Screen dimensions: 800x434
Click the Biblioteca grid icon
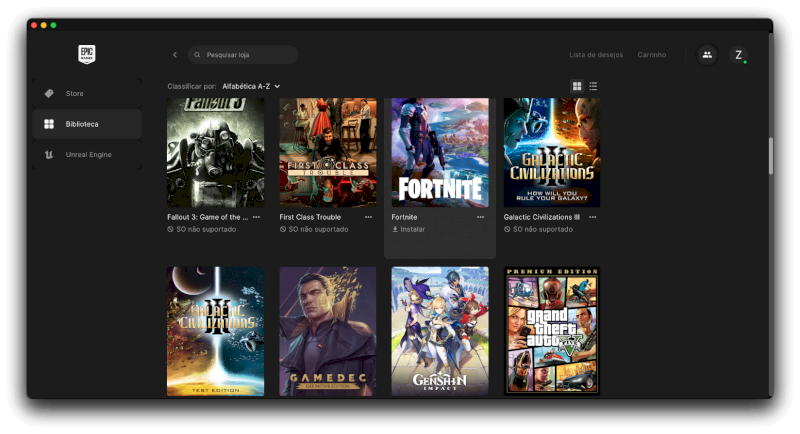pyautogui.click(x=49, y=124)
